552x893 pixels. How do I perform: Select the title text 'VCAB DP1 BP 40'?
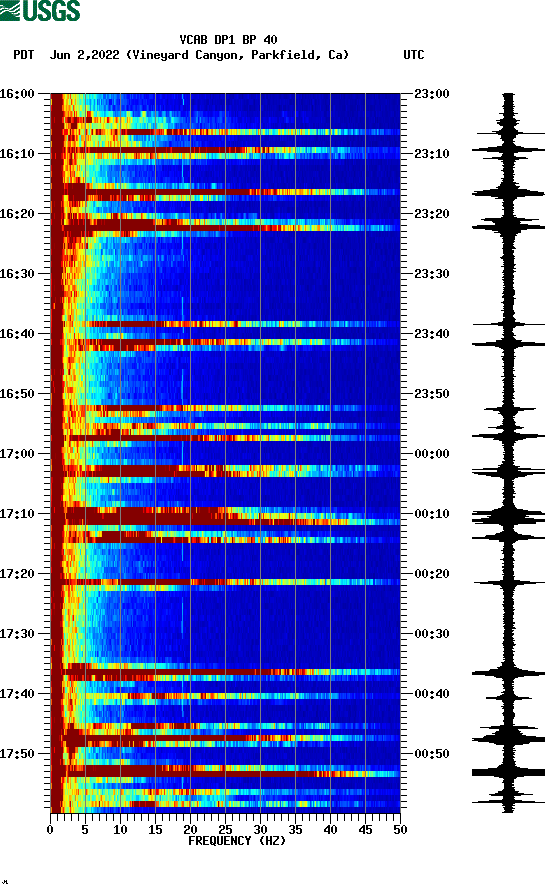pyautogui.click(x=228, y=40)
